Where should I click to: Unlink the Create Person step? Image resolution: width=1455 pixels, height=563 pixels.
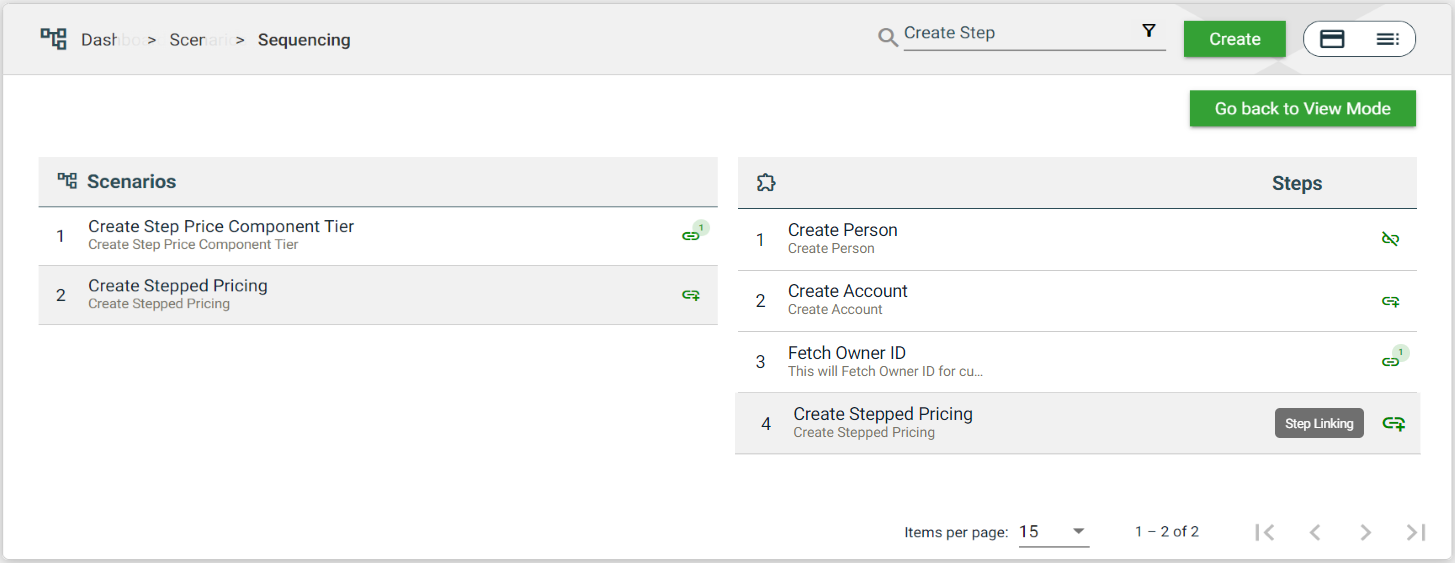[1390, 239]
